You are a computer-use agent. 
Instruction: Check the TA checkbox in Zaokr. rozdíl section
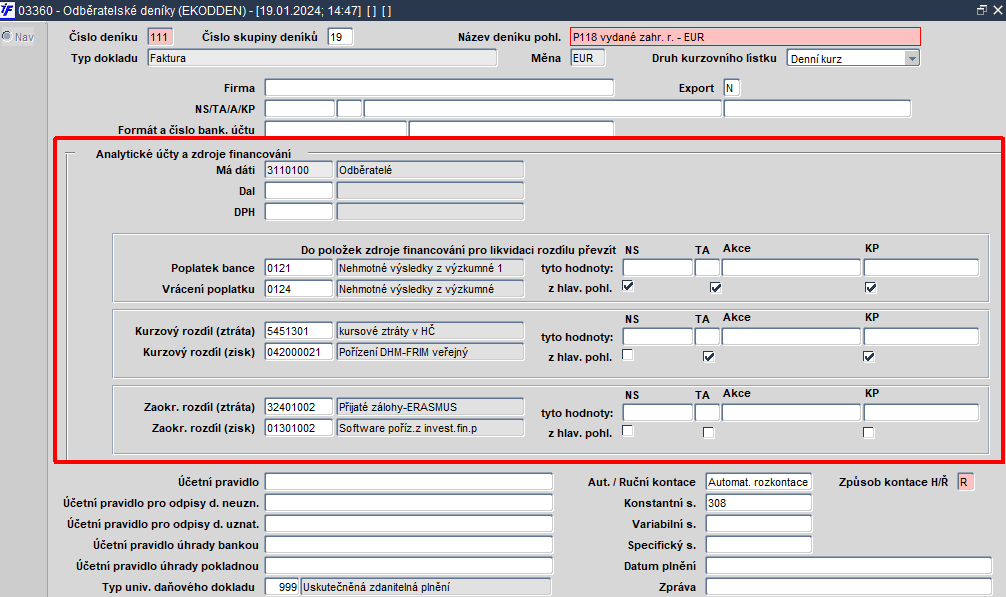coord(708,433)
